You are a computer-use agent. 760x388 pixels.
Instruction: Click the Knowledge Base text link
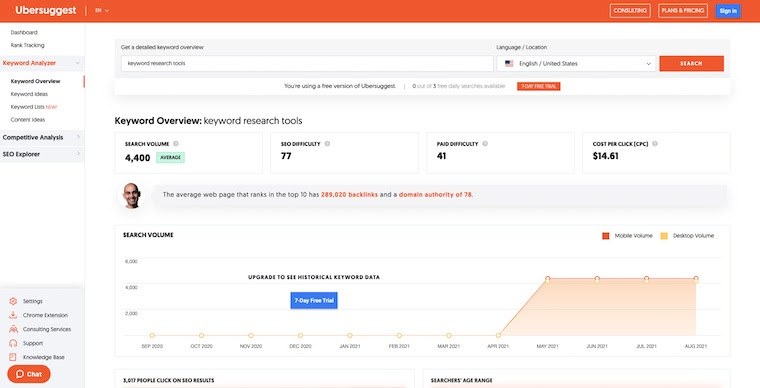tap(44, 357)
